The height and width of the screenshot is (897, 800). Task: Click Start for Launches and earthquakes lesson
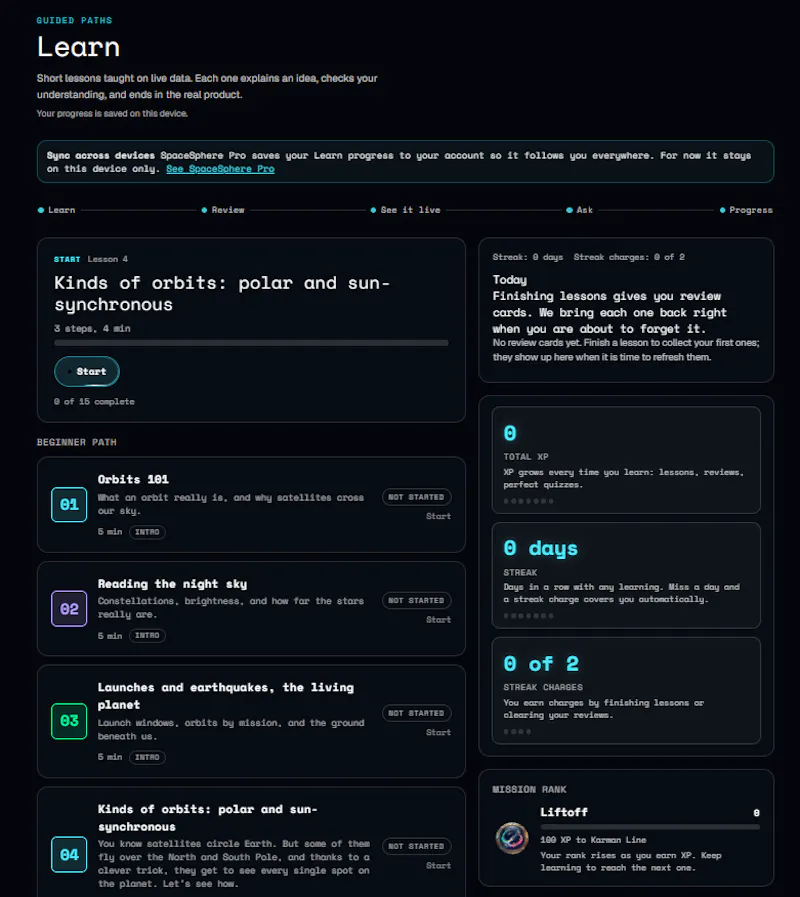[438, 732]
